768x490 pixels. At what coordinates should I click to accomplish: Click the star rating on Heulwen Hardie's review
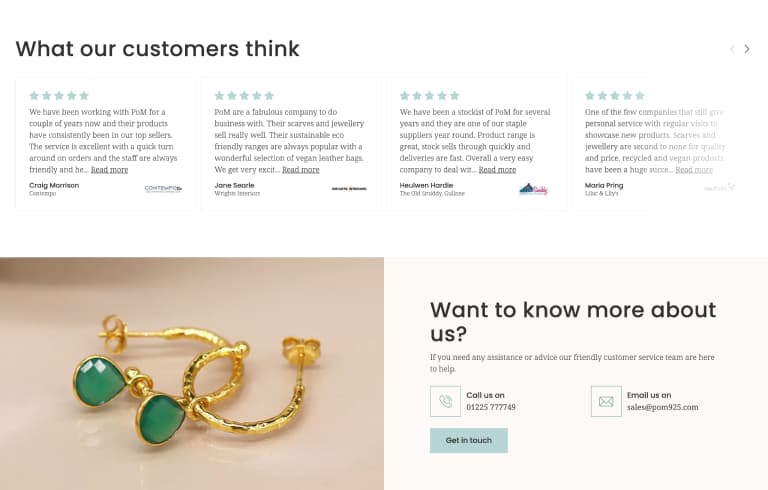(429, 96)
